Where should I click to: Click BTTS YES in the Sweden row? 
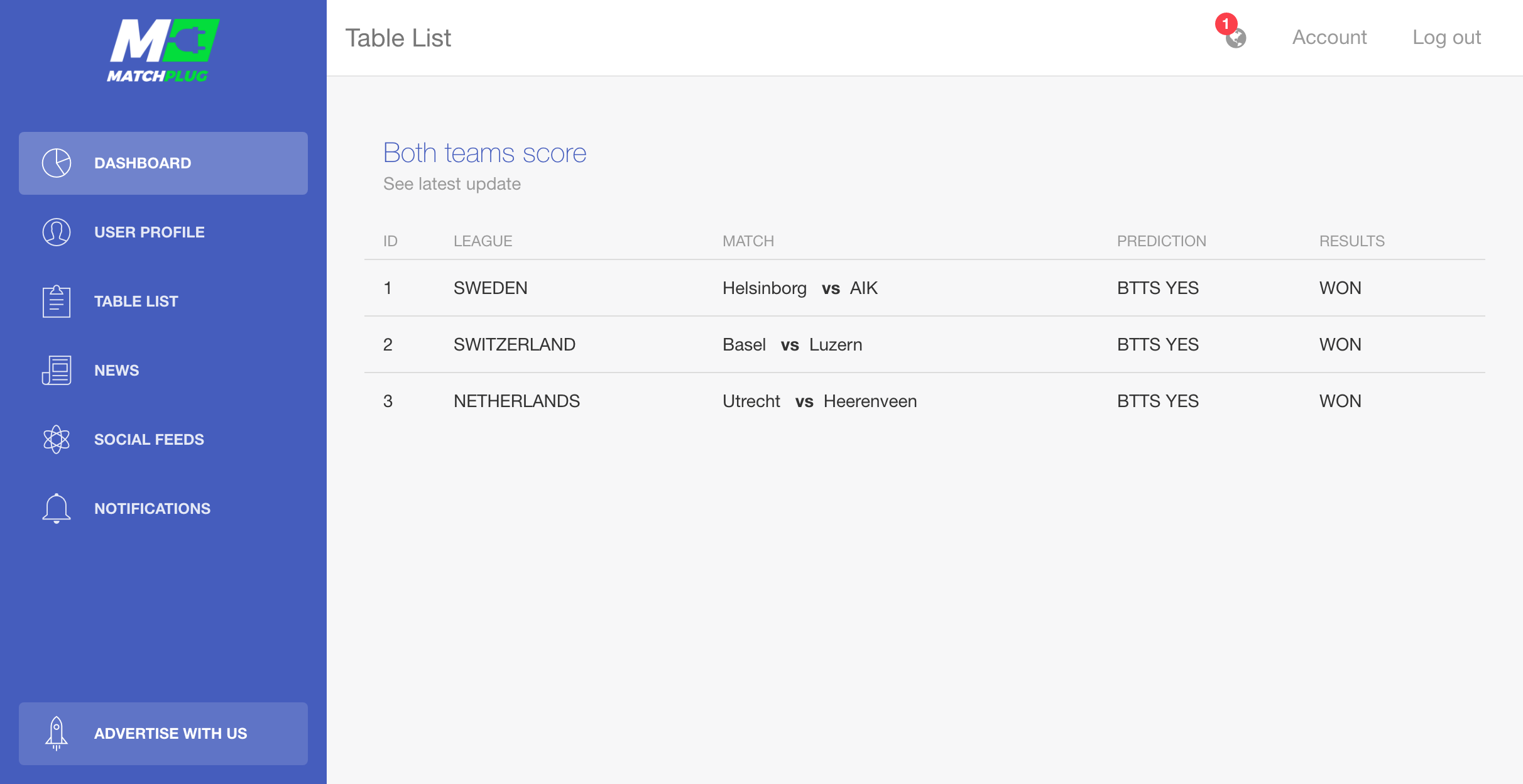click(1158, 288)
